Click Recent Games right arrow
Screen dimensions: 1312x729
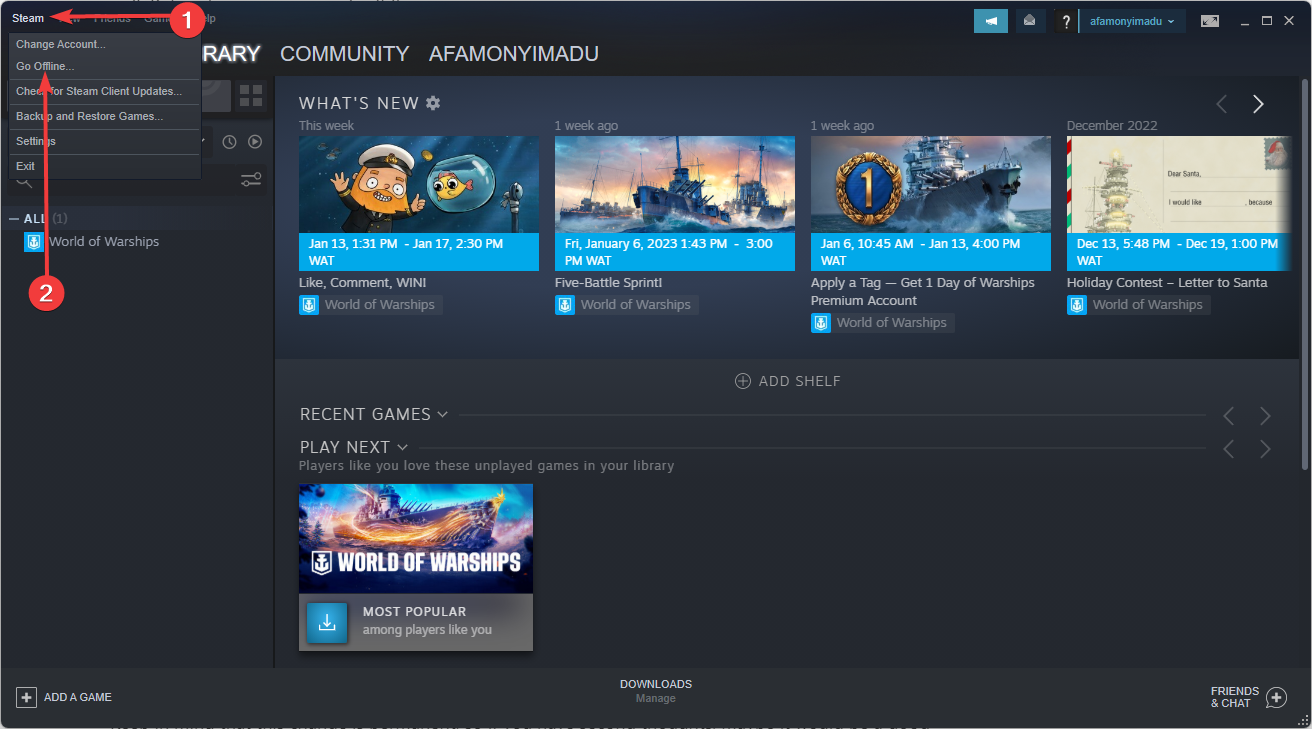(1265, 415)
